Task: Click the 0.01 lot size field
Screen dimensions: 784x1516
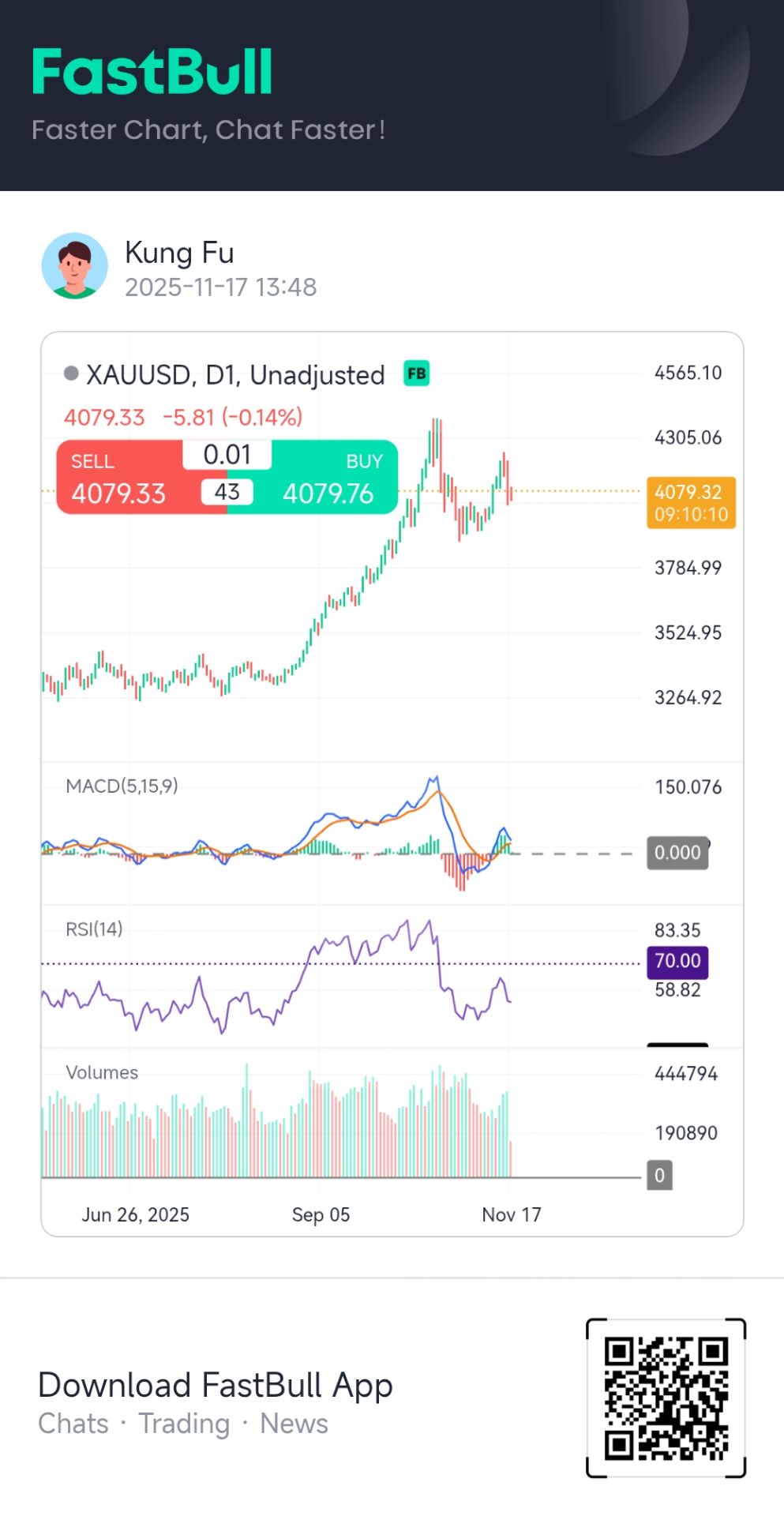Action: pos(227,455)
